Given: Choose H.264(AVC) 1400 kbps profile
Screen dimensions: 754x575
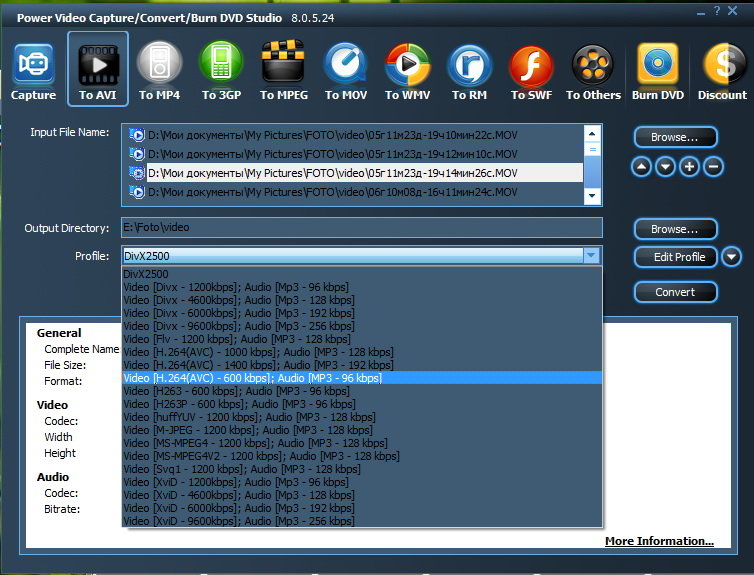Looking at the screenshot, I should point(362,365).
